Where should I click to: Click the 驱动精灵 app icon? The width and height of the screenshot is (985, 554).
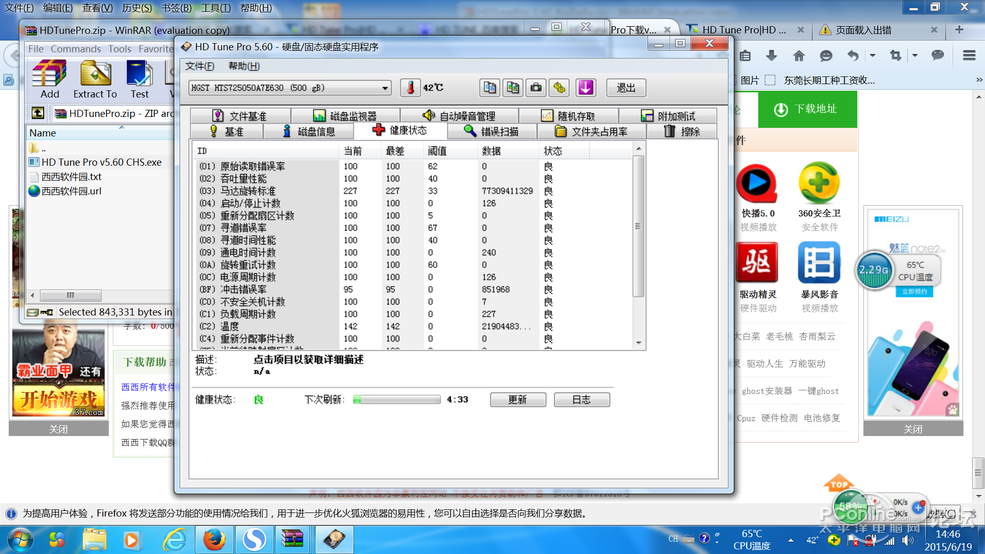(757, 263)
